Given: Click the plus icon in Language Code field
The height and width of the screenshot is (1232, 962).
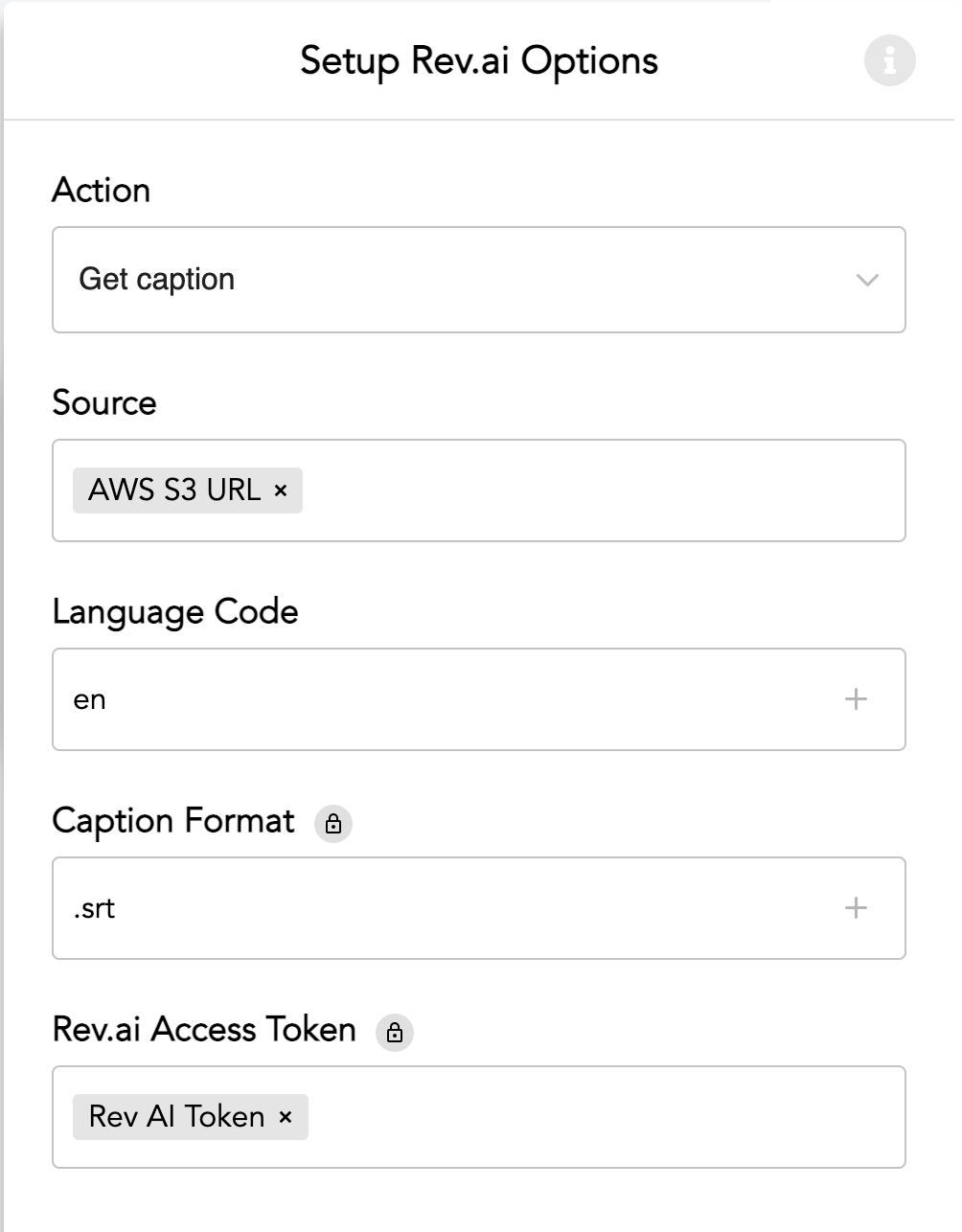Looking at the screenshot, I should (856, 699).
